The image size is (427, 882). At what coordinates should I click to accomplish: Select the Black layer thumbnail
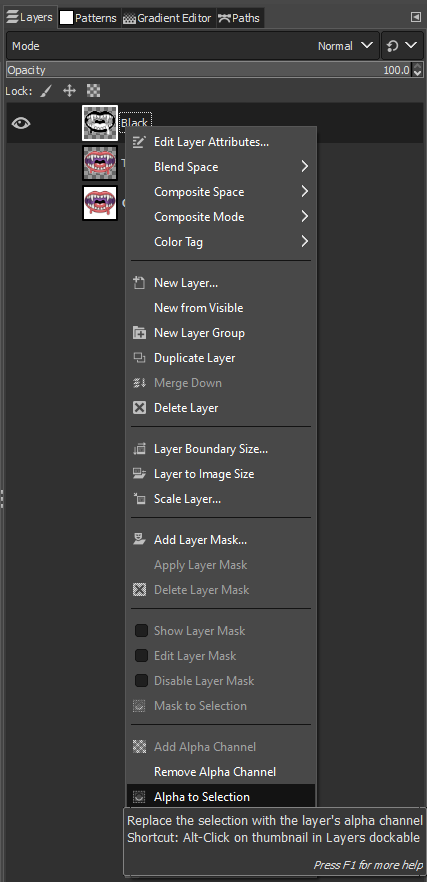tap(100, 123)
